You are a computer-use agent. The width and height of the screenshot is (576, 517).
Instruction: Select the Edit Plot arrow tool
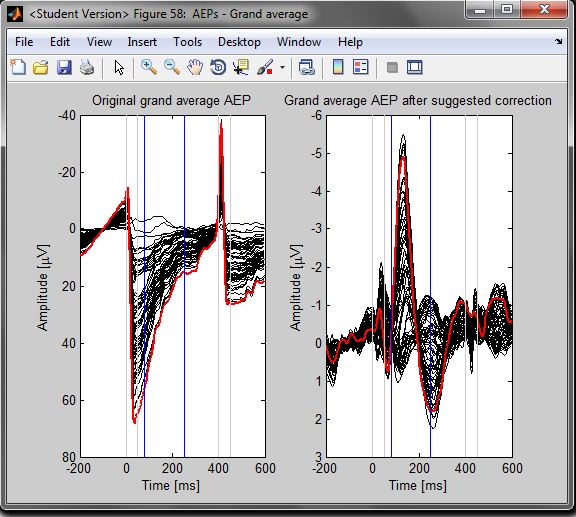tap(119, 68)
